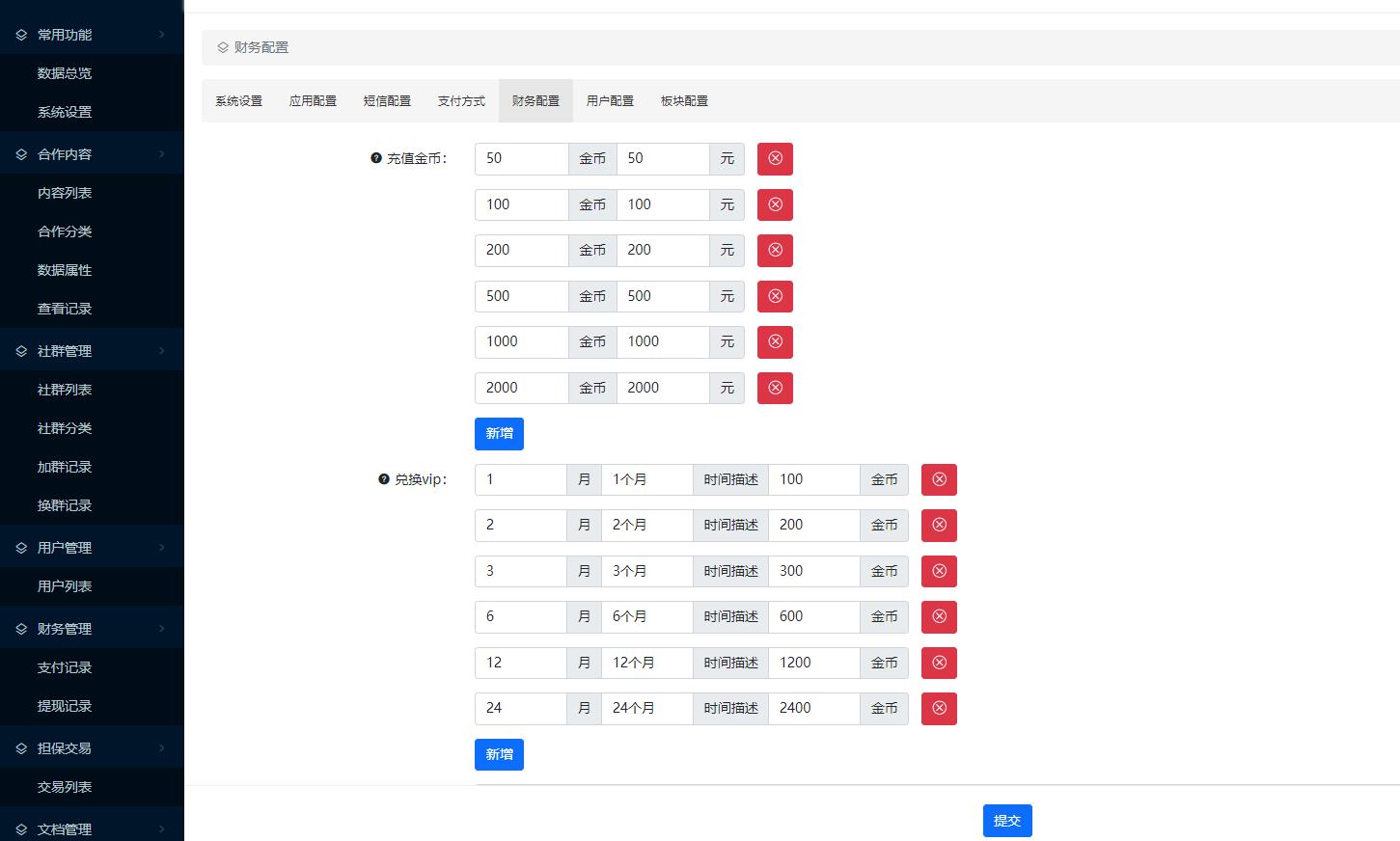Remove the 6个月 VIP exchange row
Screen dimensions: 1400x841
click(x=939, y=616)
